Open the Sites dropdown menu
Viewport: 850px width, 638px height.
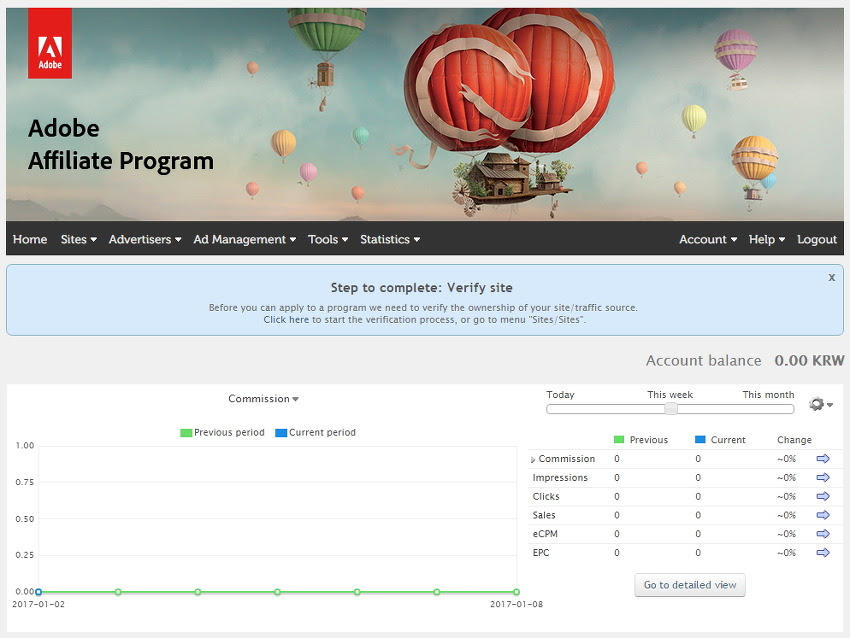(79, 239)
